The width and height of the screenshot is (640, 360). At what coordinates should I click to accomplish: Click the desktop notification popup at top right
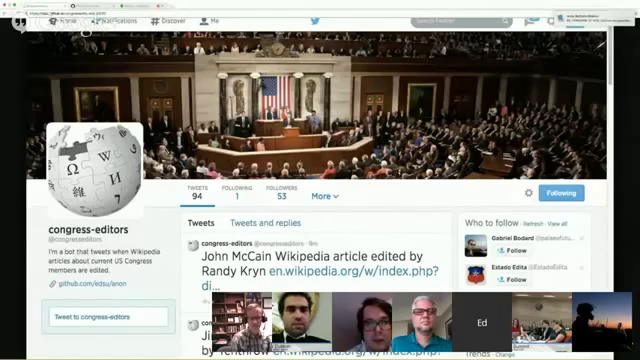pos(595,18)
